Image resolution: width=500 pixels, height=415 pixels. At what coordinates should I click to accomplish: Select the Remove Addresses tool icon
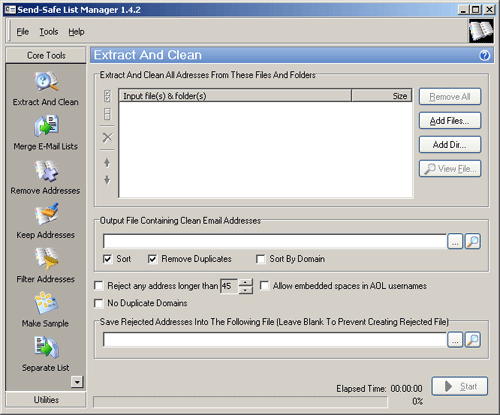point(46,171)
